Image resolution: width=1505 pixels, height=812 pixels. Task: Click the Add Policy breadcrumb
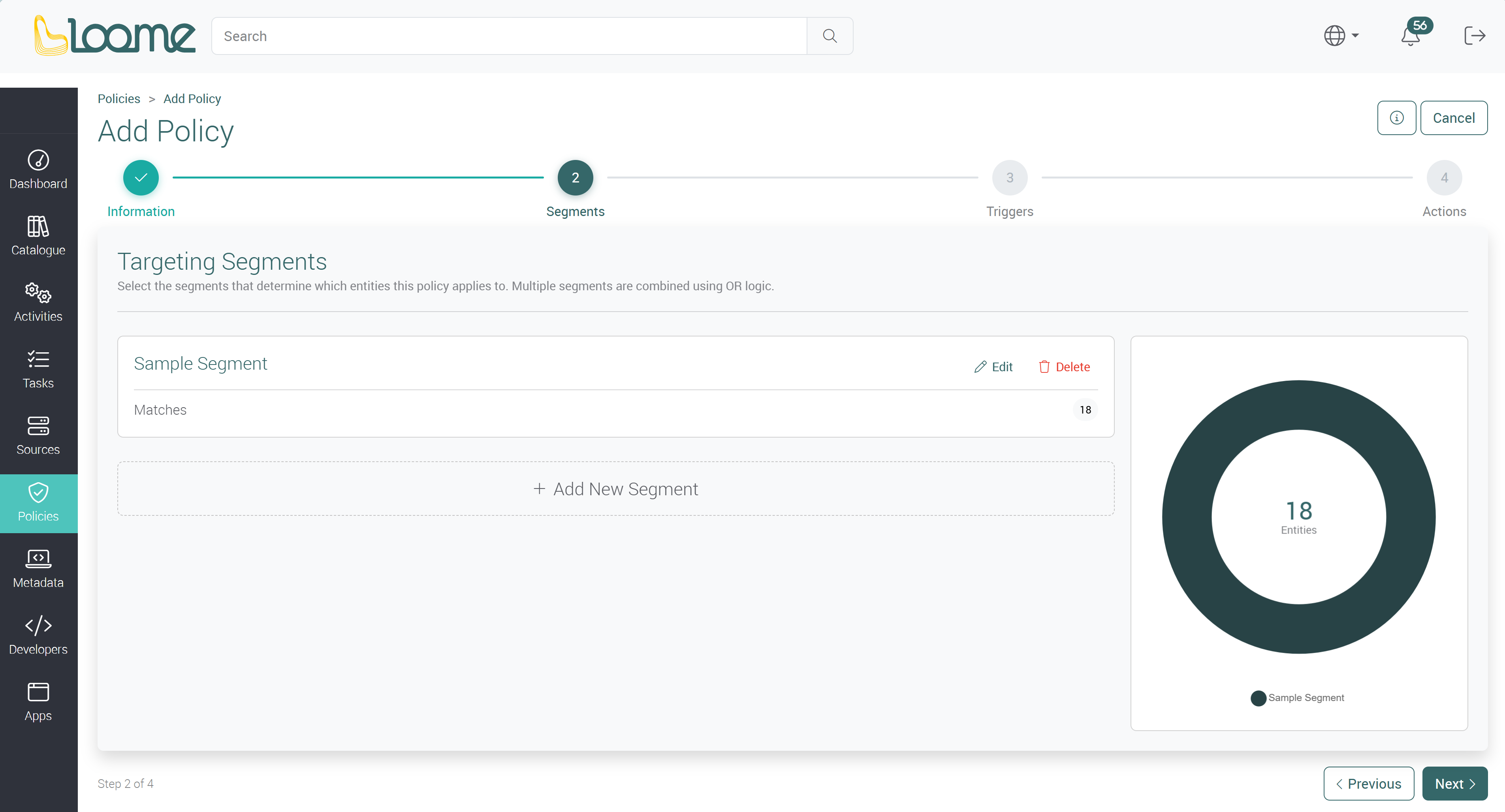[192, 99]
